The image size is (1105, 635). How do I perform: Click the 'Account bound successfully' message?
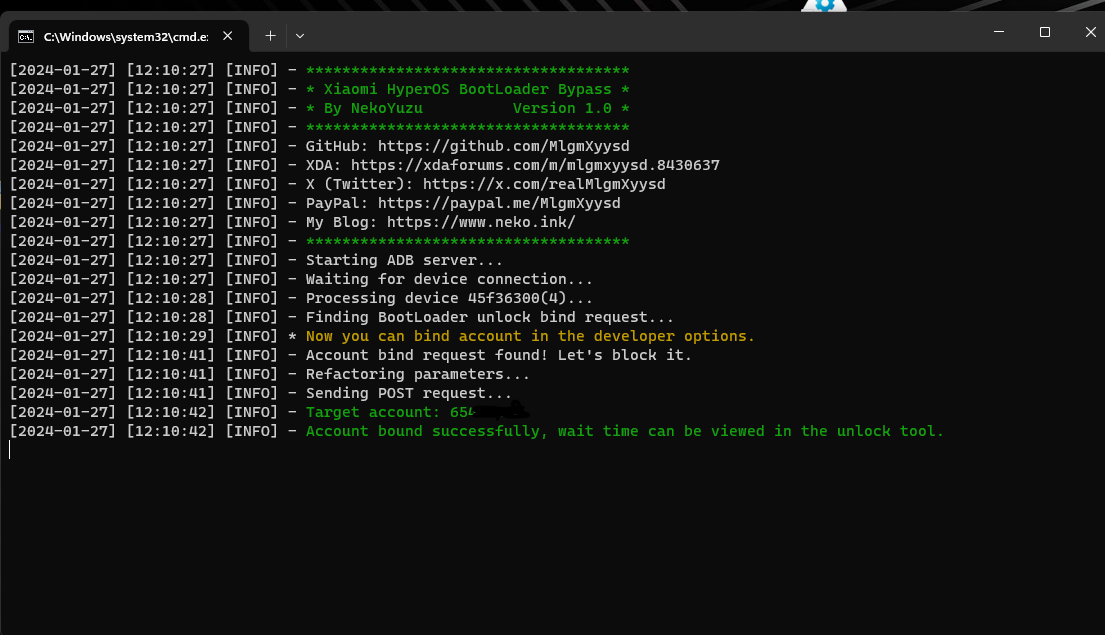[625, 432]
